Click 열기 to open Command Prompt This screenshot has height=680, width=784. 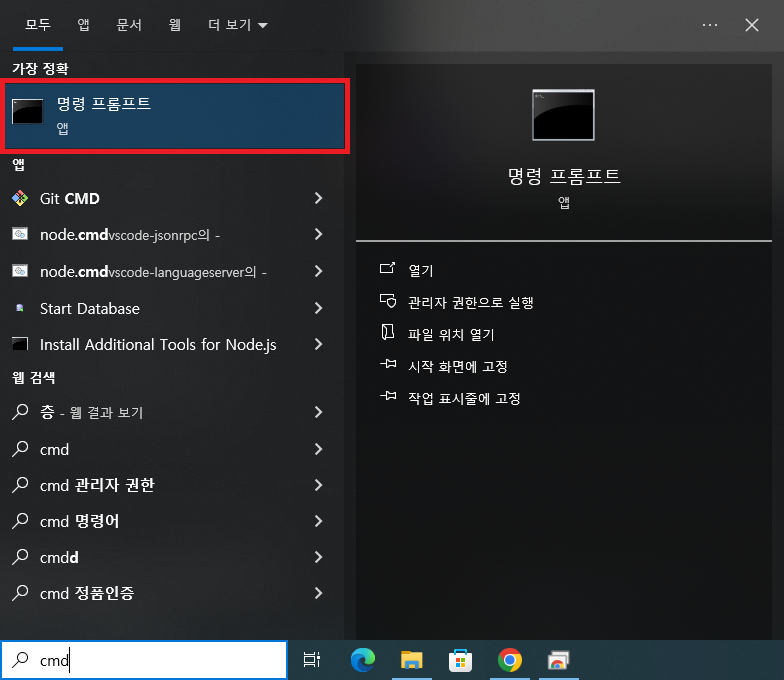(x=421, y=270)
